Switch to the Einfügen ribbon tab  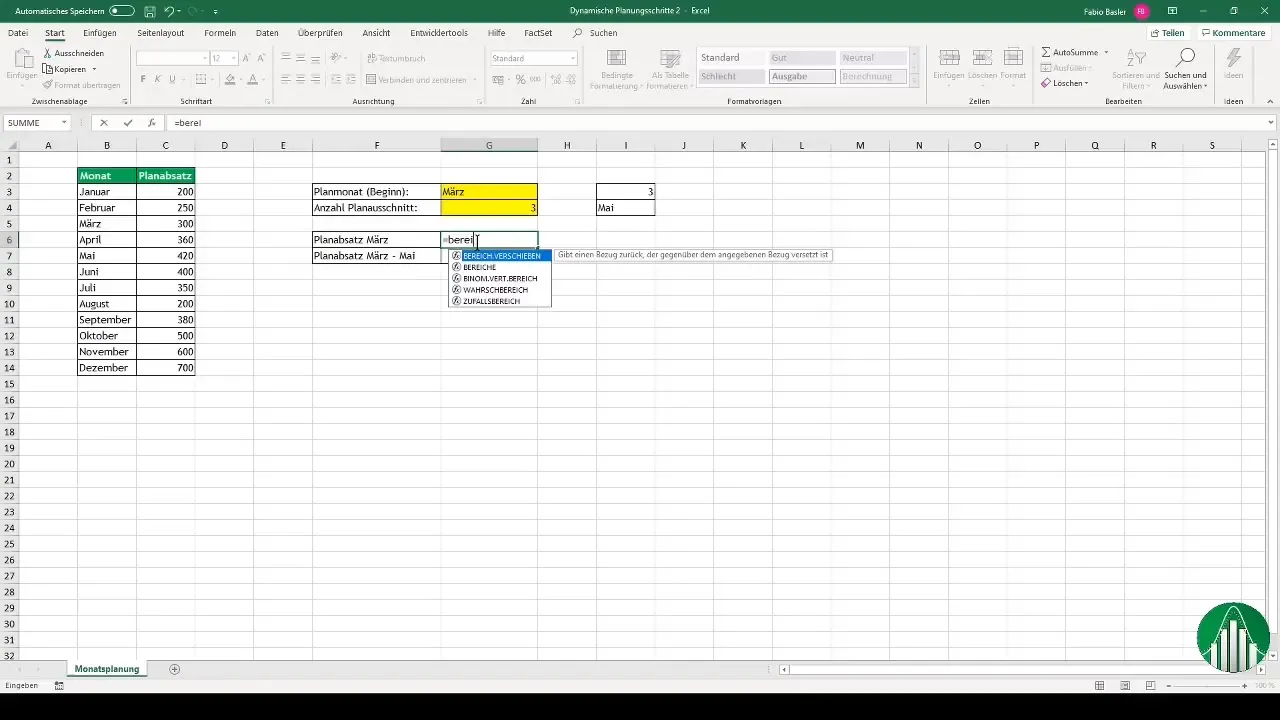pyautogui.click(x=100, y=33)
